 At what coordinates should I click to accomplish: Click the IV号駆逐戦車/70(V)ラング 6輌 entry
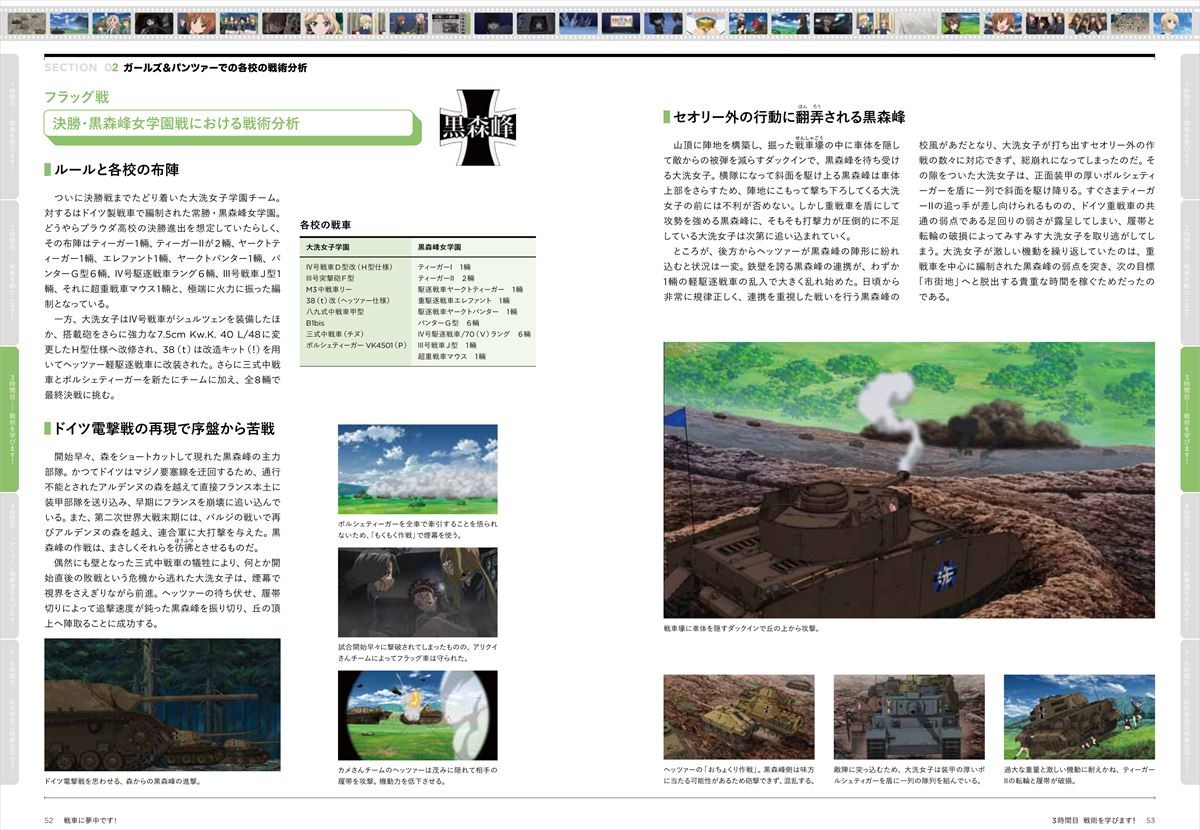click(474, 333)
